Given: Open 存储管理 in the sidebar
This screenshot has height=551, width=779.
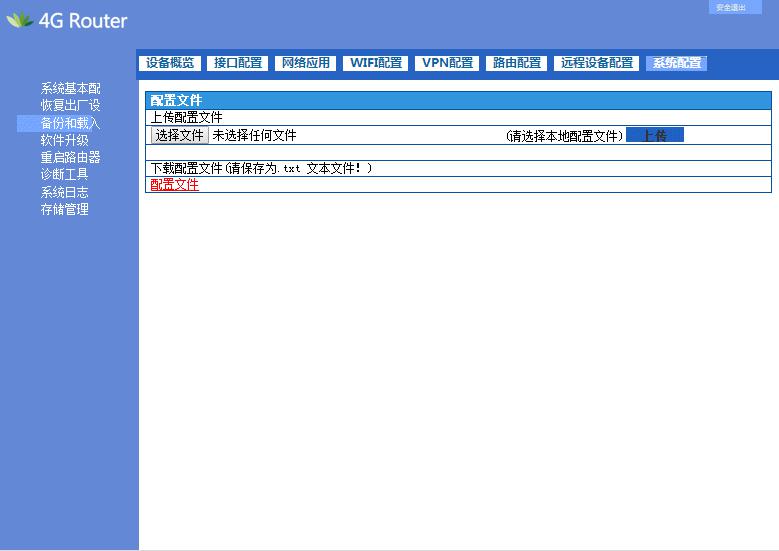Looking at the screenshot, I should [x=64, y=210].
